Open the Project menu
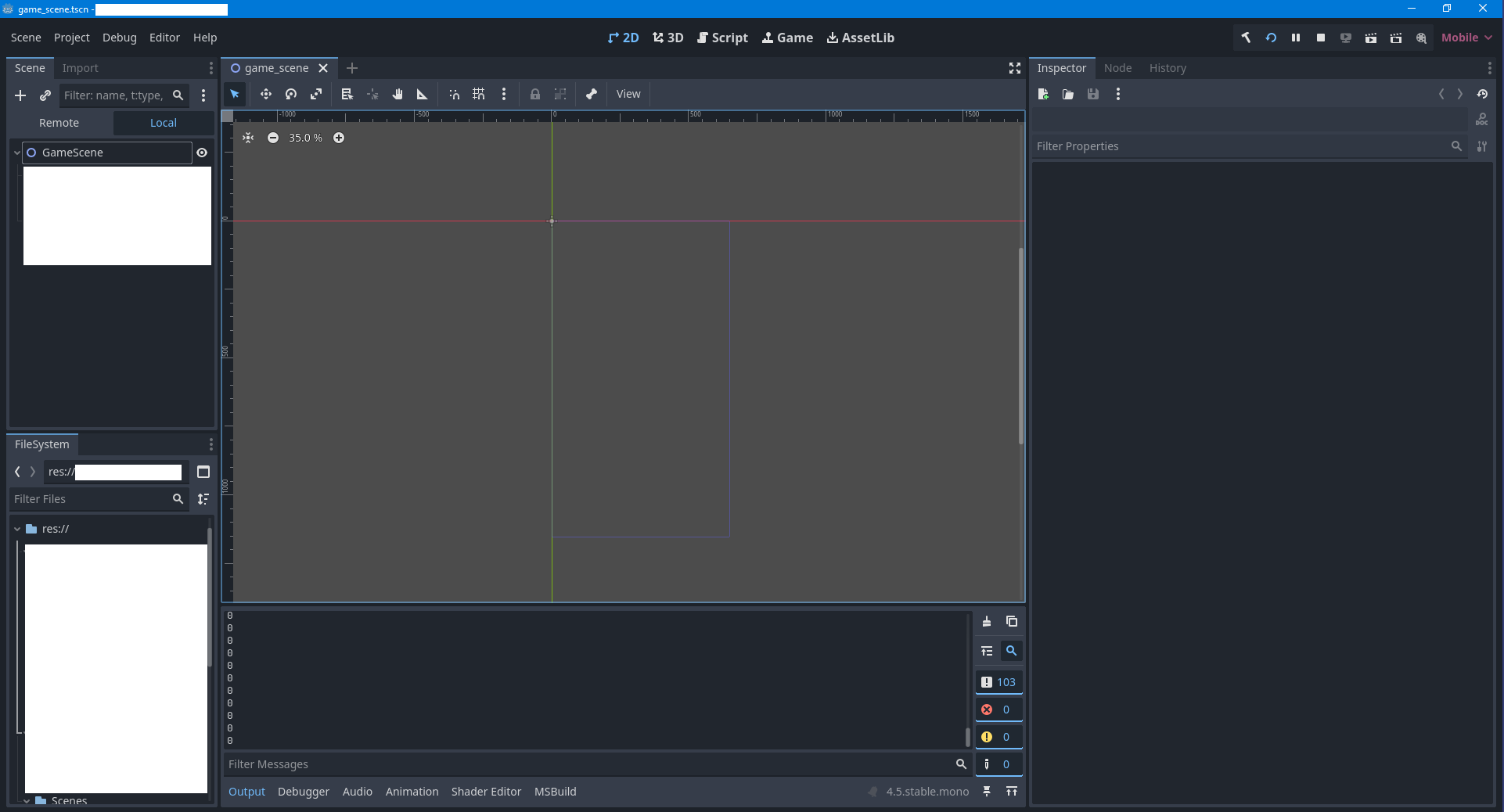The width and height of the screenshot is (1504, 812). [x=71, y=38]
